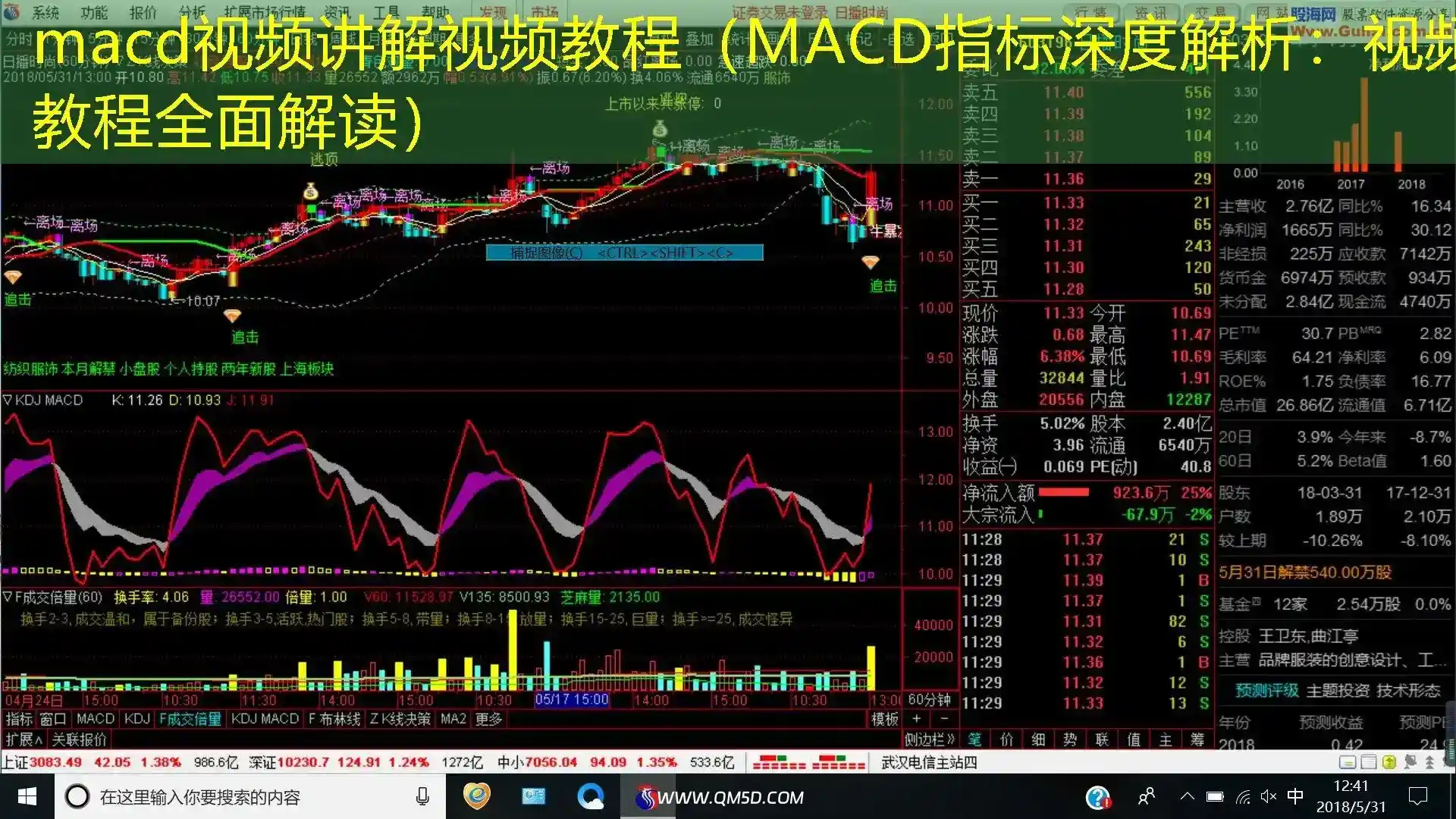The height and width of the screenshot is (819, 1456).
Task: Click the diamond marker above right-side 追击
Action: pos(870,262)
